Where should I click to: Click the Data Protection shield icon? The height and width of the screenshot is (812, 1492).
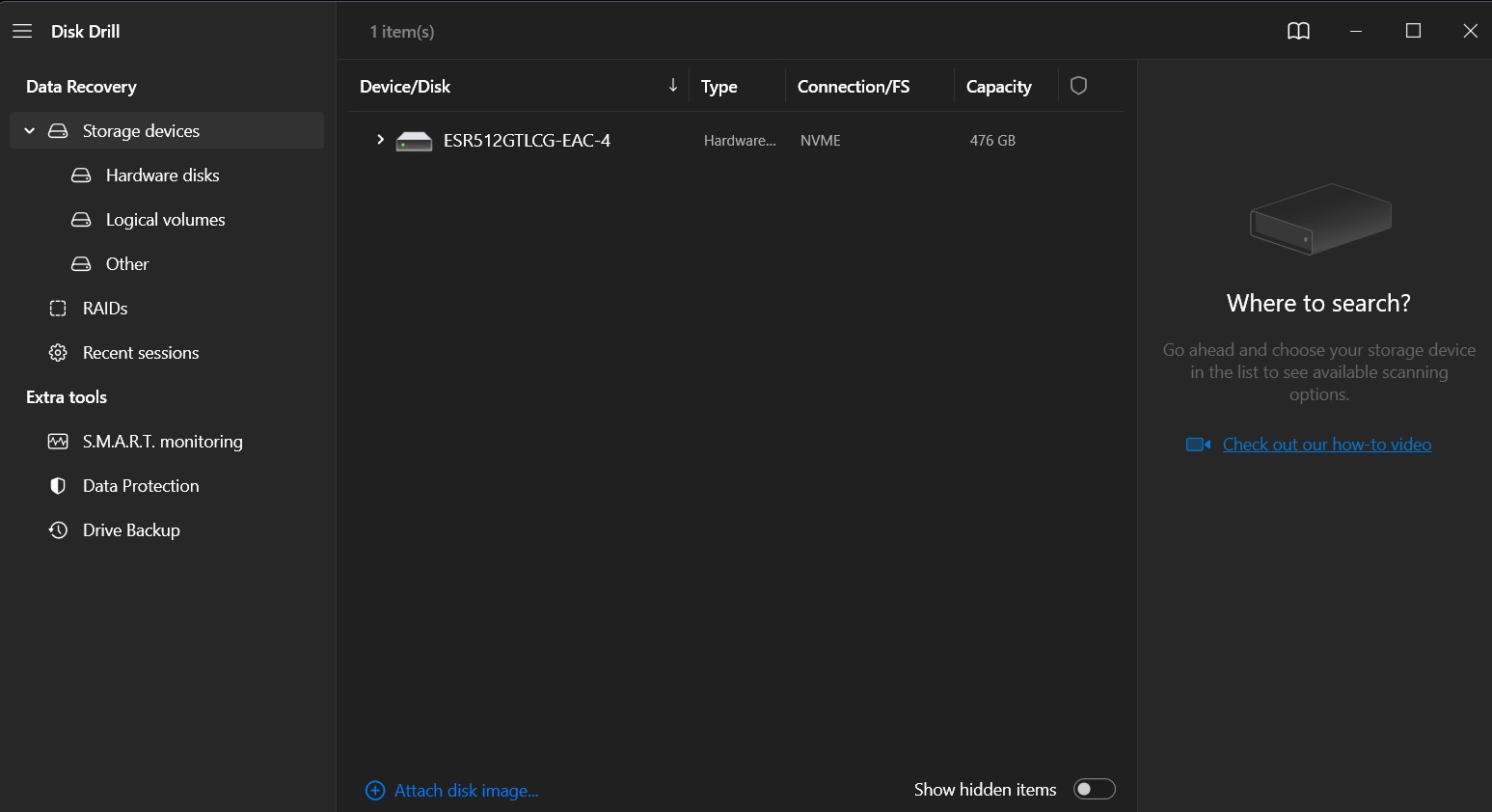pos(58,486)
